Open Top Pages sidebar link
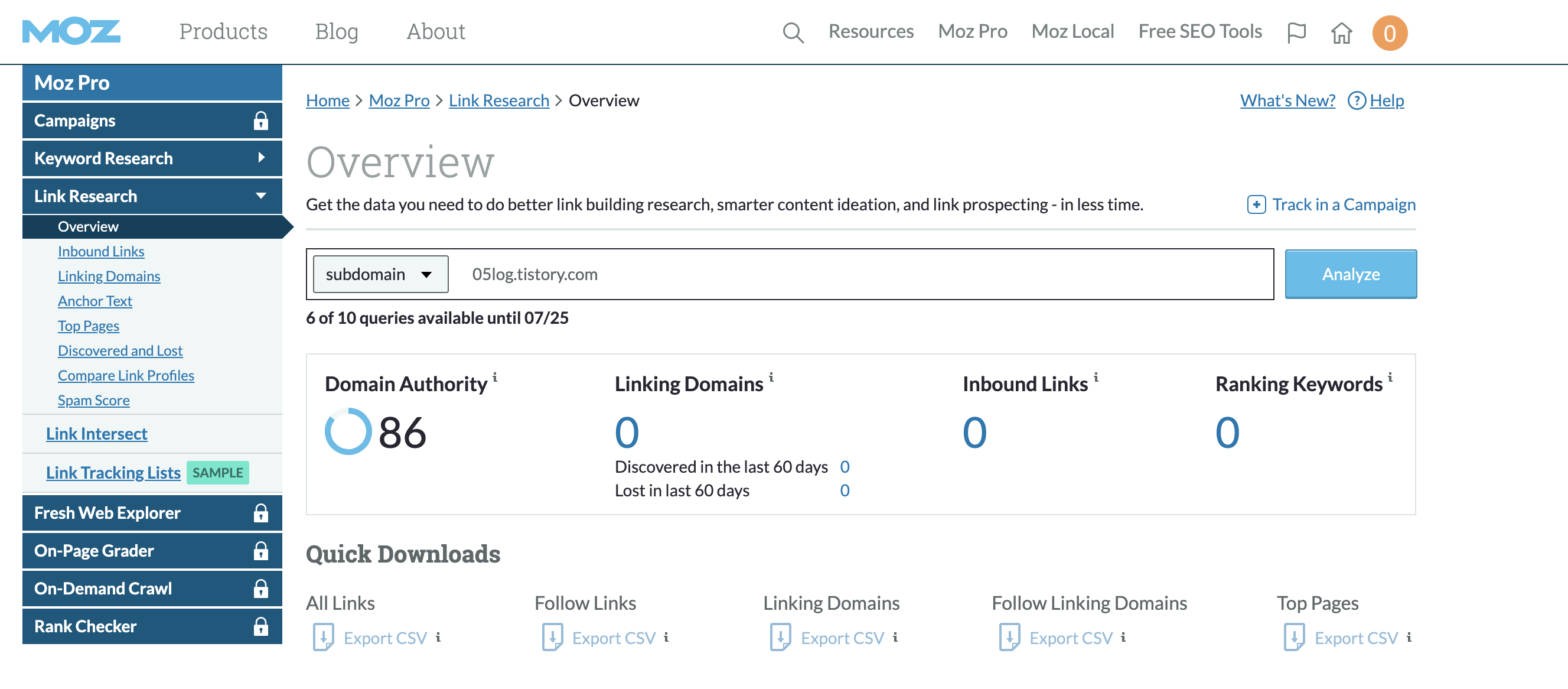Screen dimensions: 1568x689 88,327
